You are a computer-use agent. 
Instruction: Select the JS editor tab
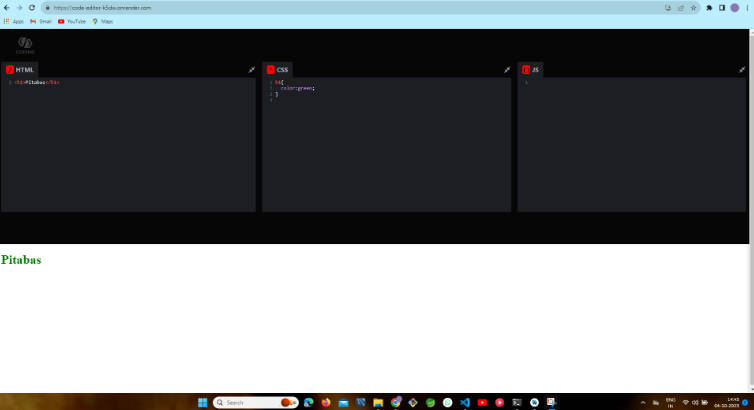[x=531, y=70]
